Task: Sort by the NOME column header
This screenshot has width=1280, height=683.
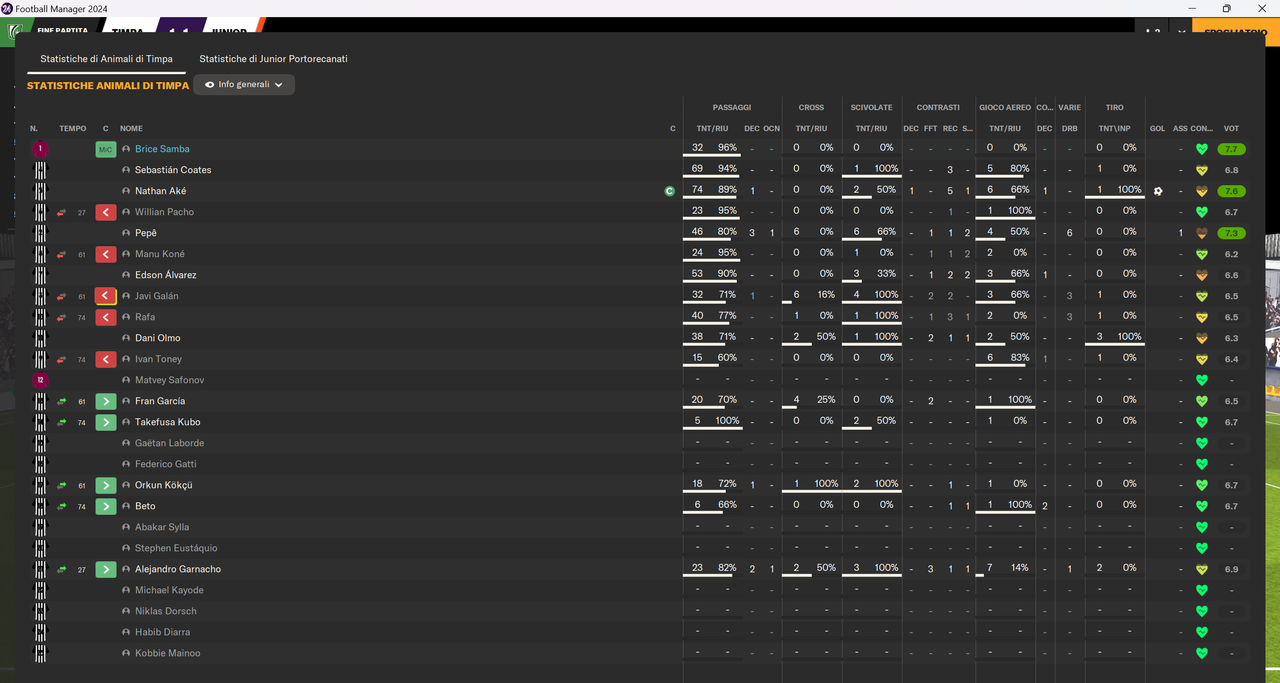Action: pyautogui.click(x=131, y=128)
